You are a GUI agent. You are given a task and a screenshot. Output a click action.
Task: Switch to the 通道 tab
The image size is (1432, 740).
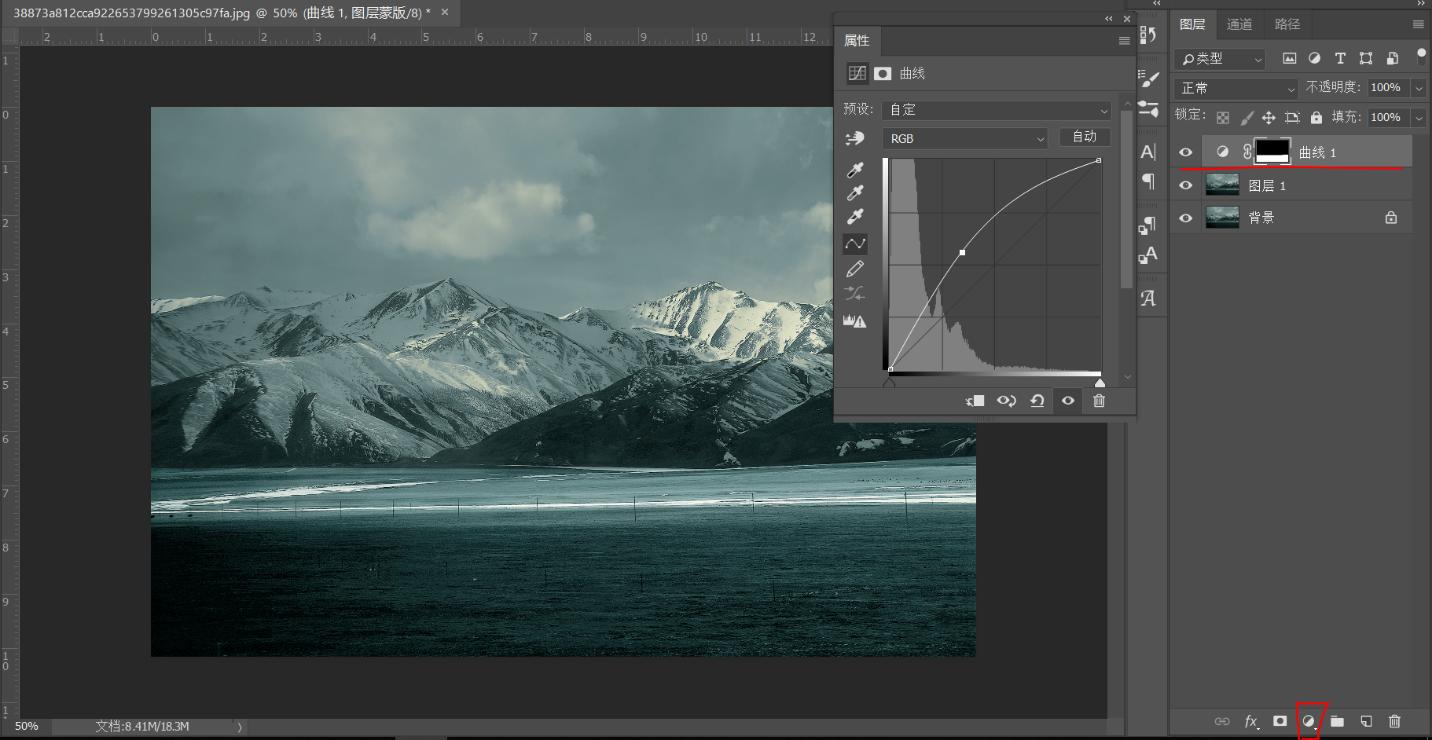click(1240, 23)
